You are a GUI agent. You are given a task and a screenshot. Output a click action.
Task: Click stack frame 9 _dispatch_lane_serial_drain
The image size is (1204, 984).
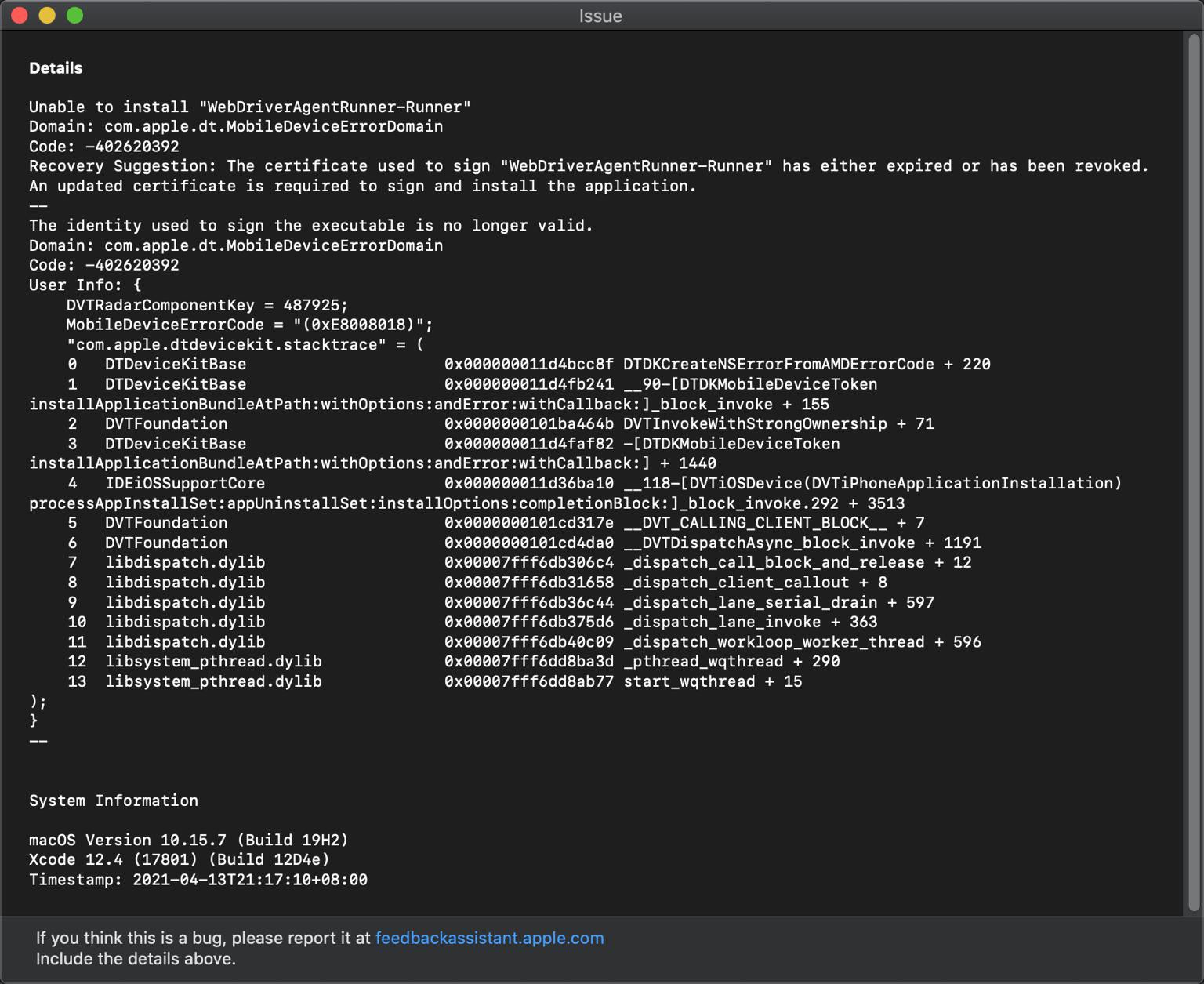[501, 602]
